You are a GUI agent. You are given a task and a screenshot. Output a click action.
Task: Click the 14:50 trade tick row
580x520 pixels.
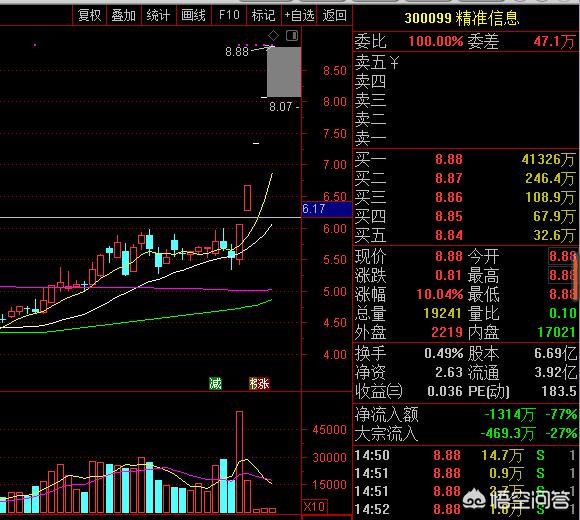(466, 455)
